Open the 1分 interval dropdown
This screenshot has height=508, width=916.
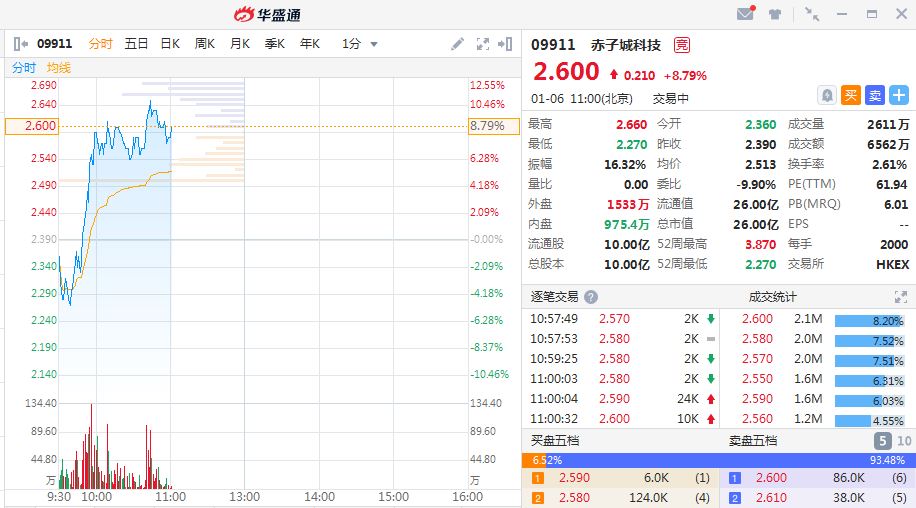coord(359,44)
